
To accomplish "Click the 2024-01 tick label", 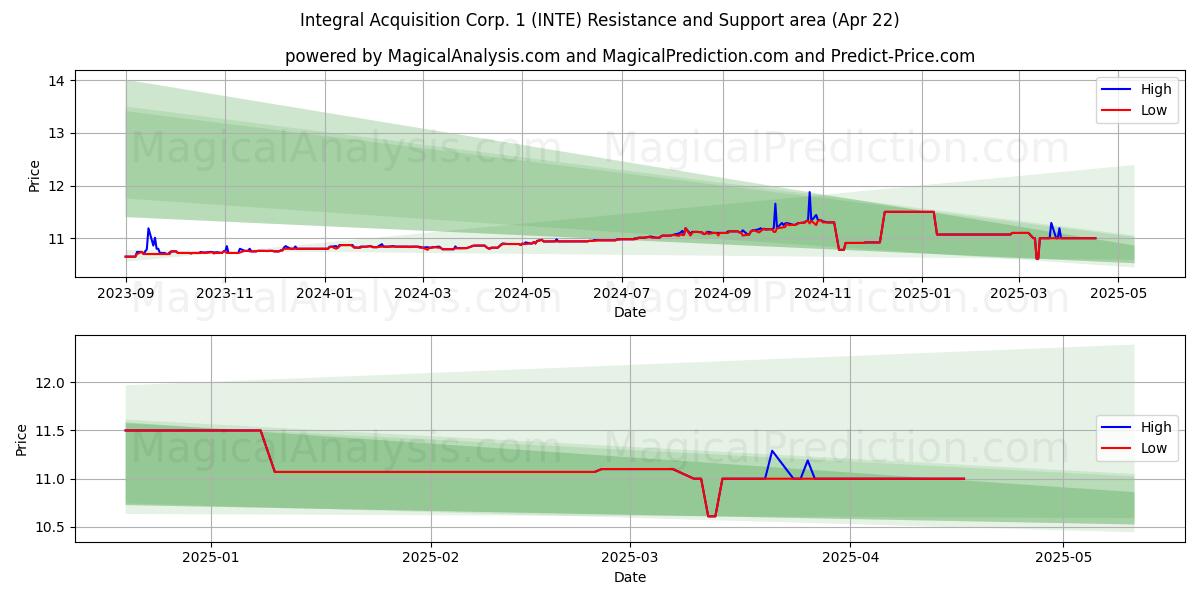I will 324,293.
